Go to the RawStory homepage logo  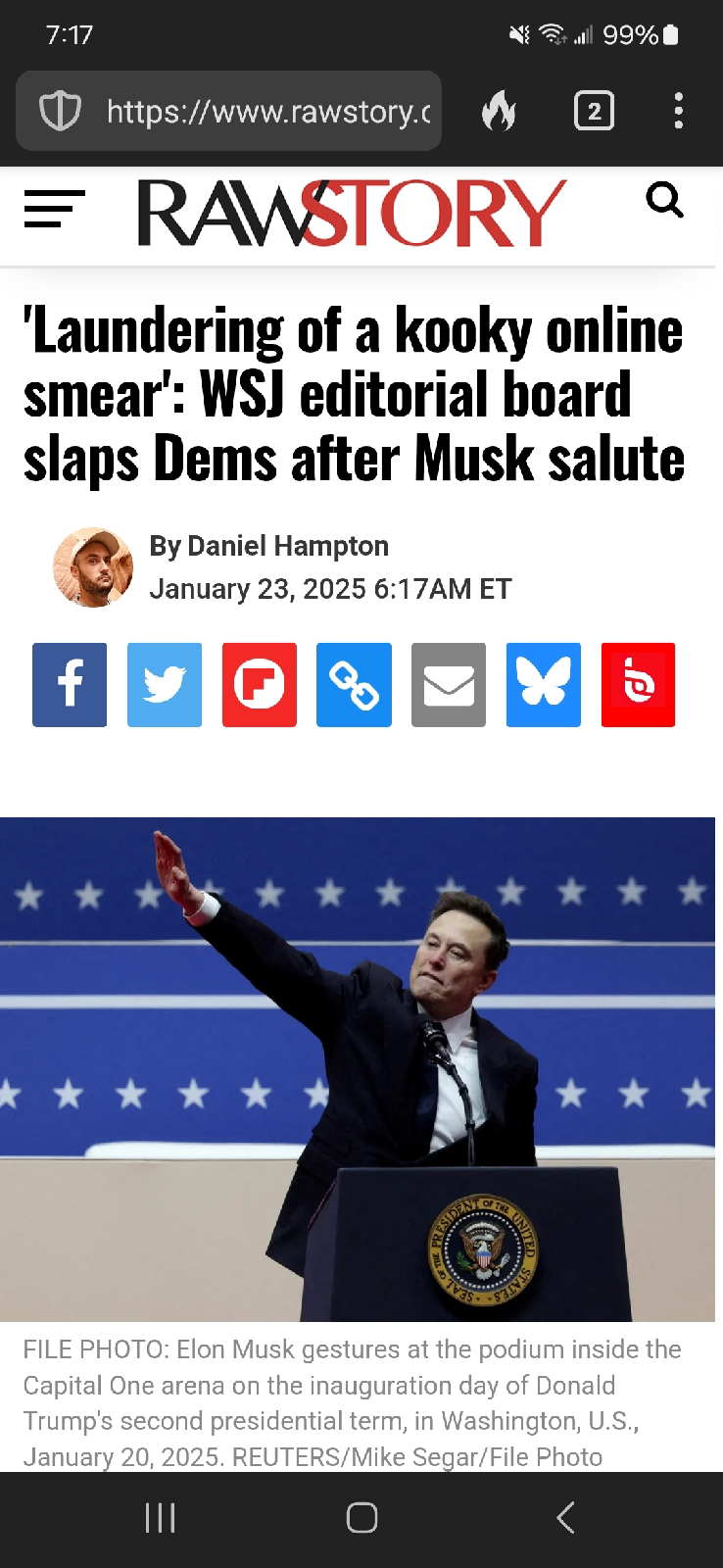tap(352, 212)
